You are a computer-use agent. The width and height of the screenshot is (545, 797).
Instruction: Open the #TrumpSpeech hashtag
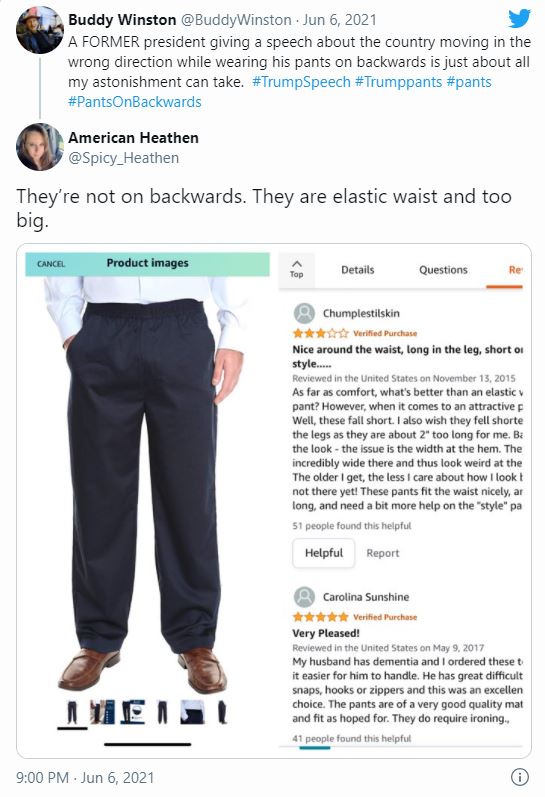point(301,82)
